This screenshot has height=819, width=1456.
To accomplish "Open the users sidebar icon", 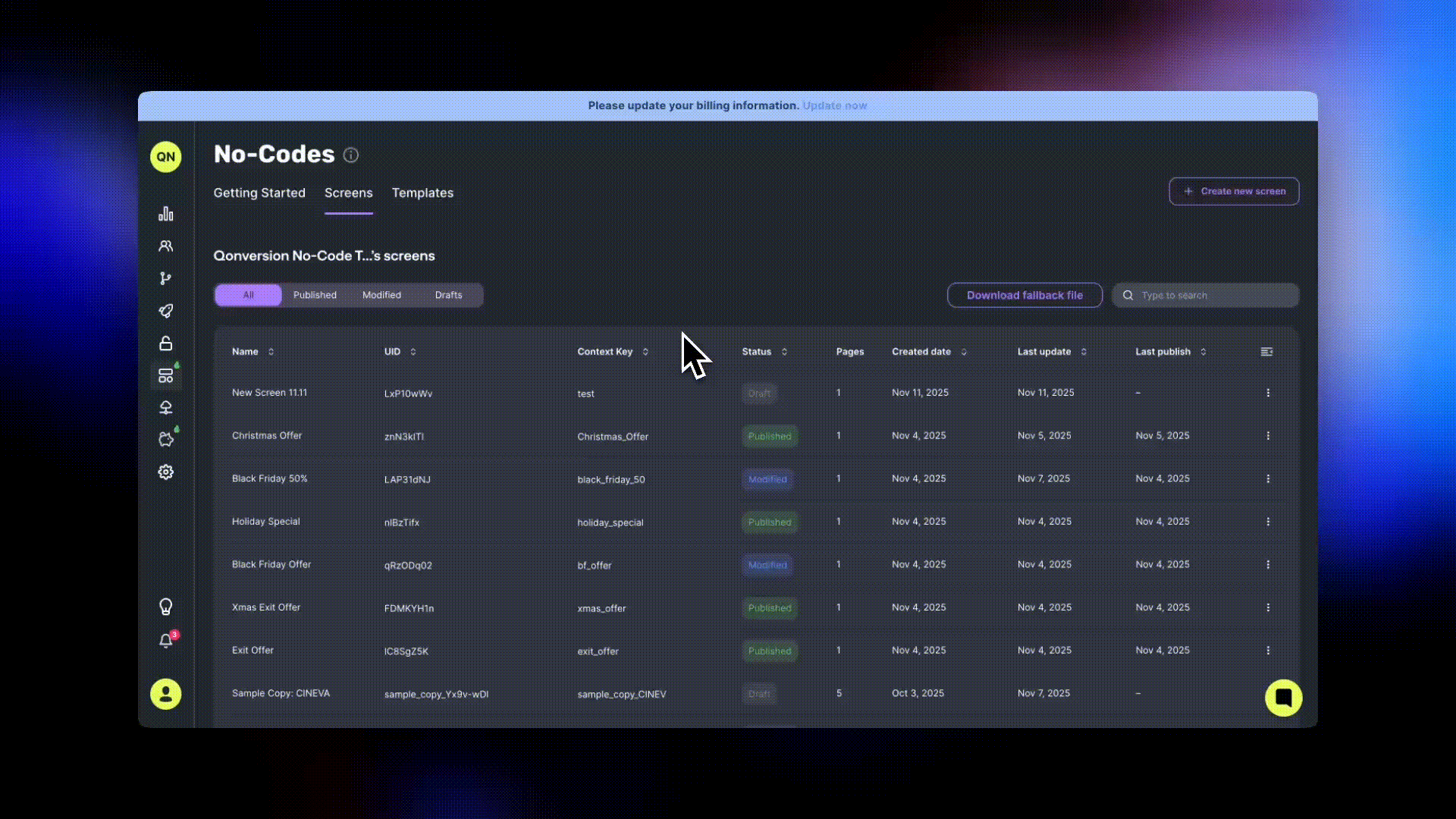I will click(x=165, y=246).
